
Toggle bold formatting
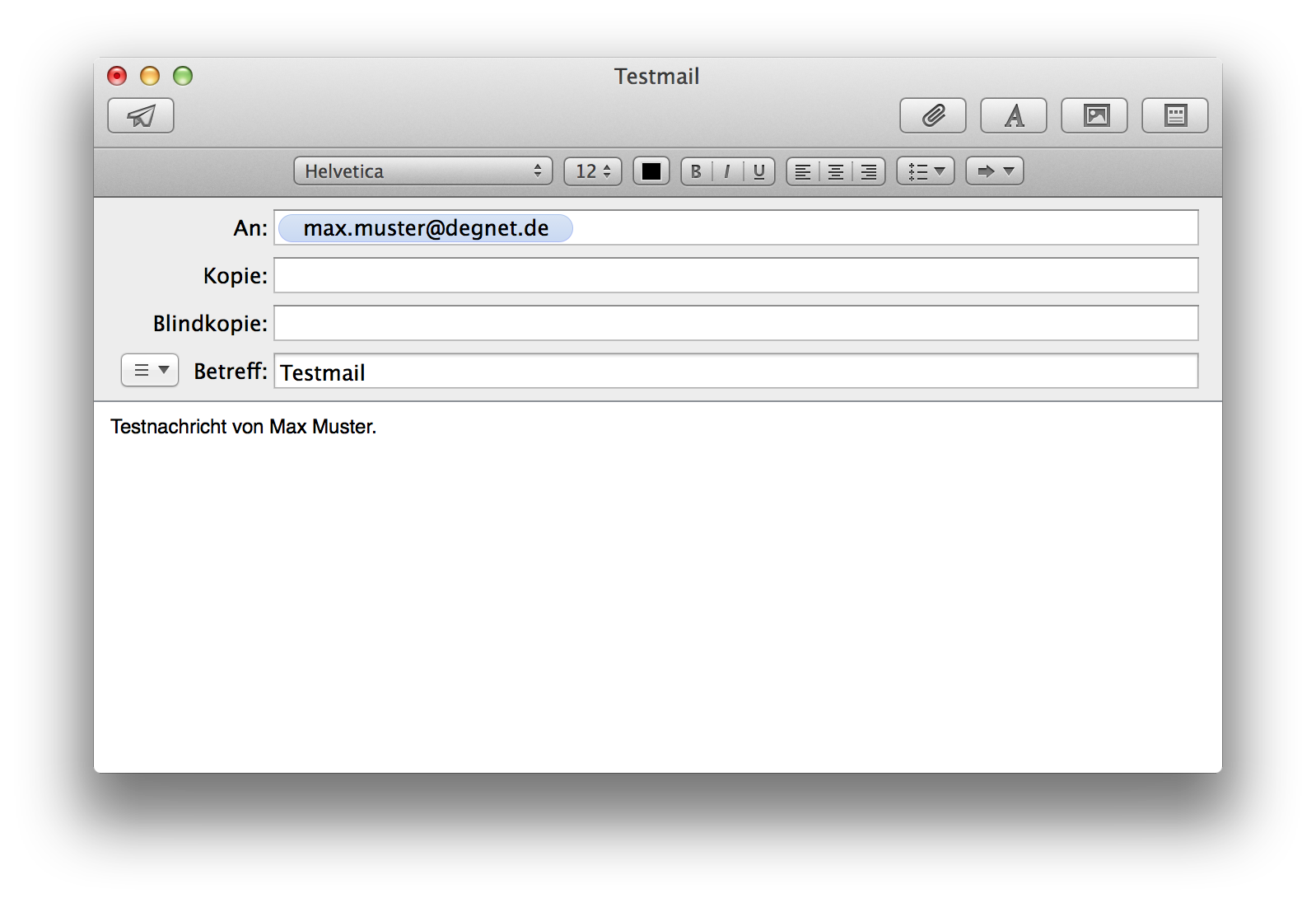(x=697, y=171)
